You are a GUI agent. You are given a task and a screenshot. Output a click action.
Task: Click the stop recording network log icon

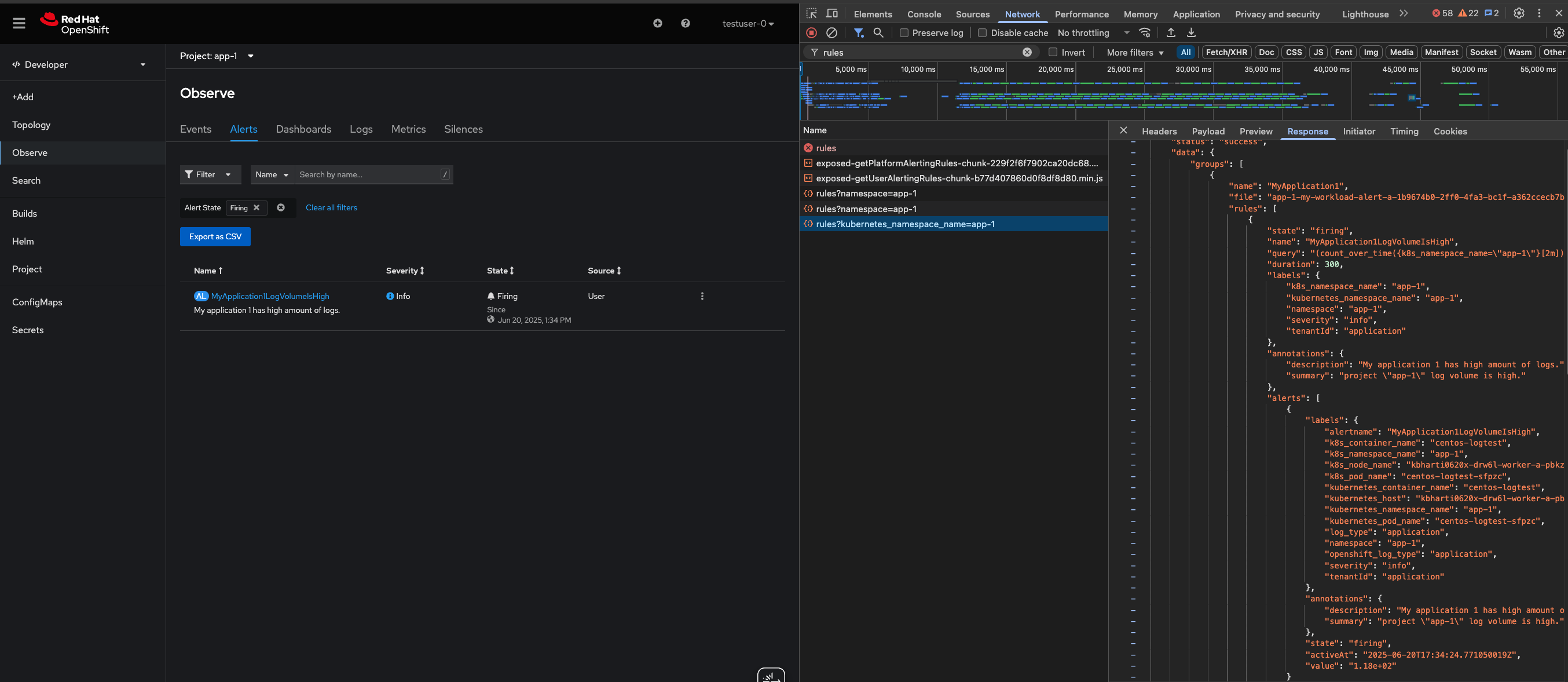[811, 33]
